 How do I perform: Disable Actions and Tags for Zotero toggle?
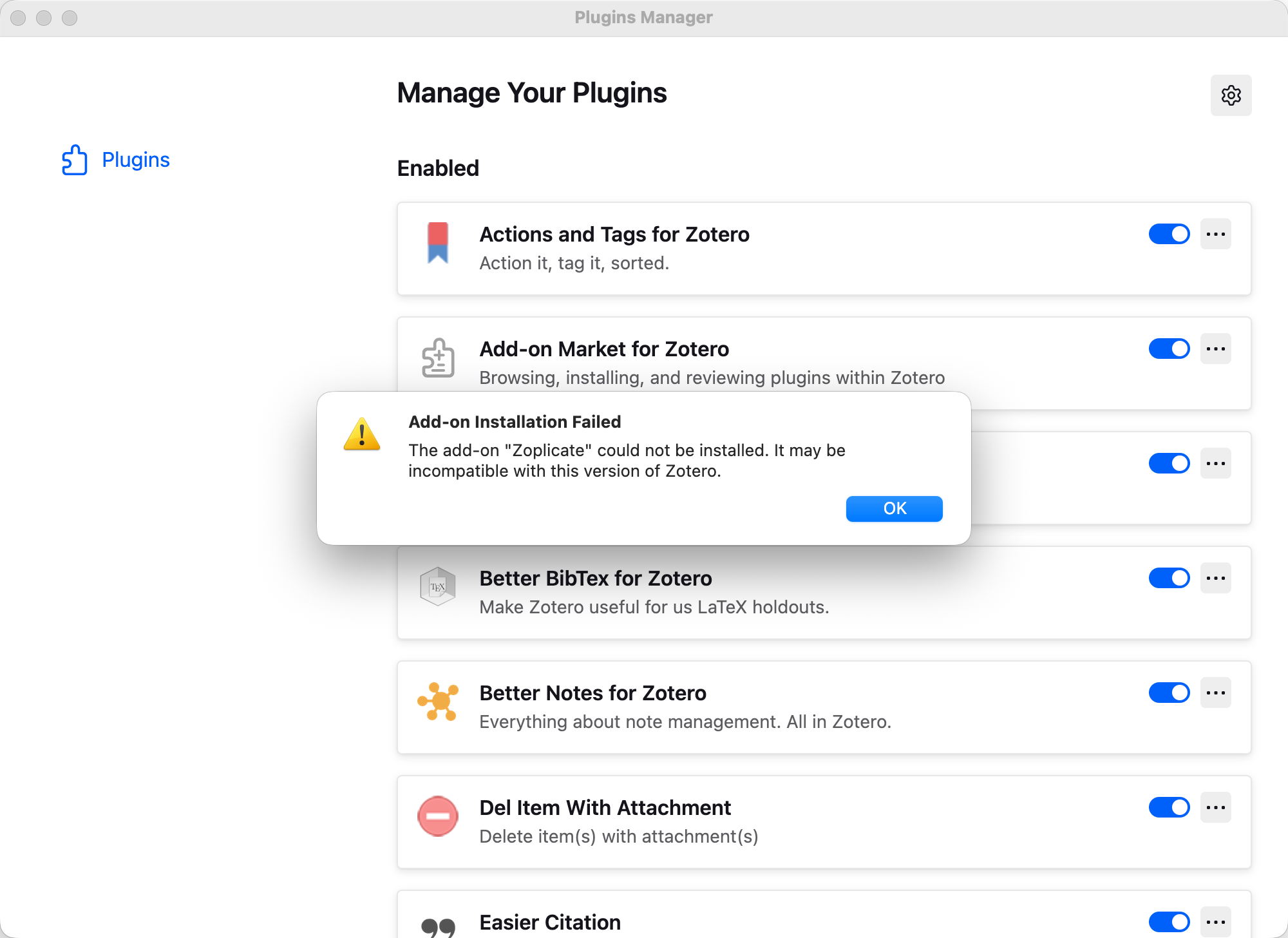pos(1169,235)
